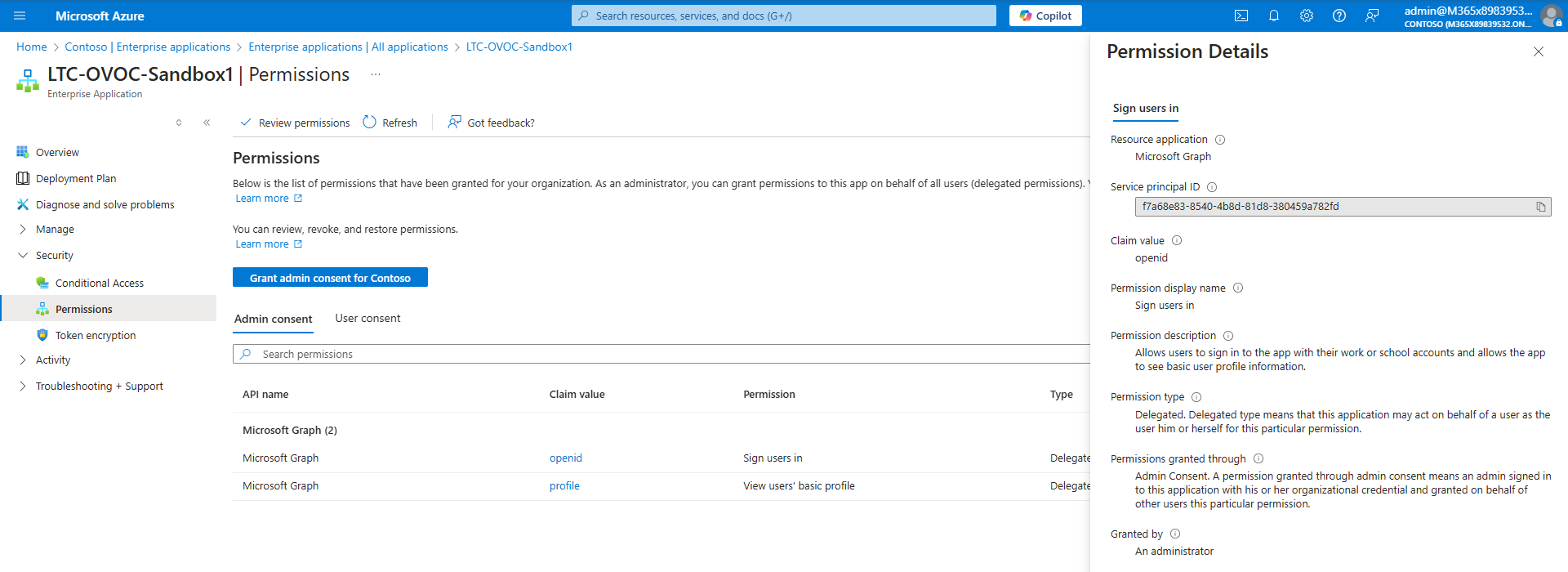Viewport: 1568px width, 572px height.
Task: Click the sidebar expand/collapse all arrows
Action: [x=179, y=123]
